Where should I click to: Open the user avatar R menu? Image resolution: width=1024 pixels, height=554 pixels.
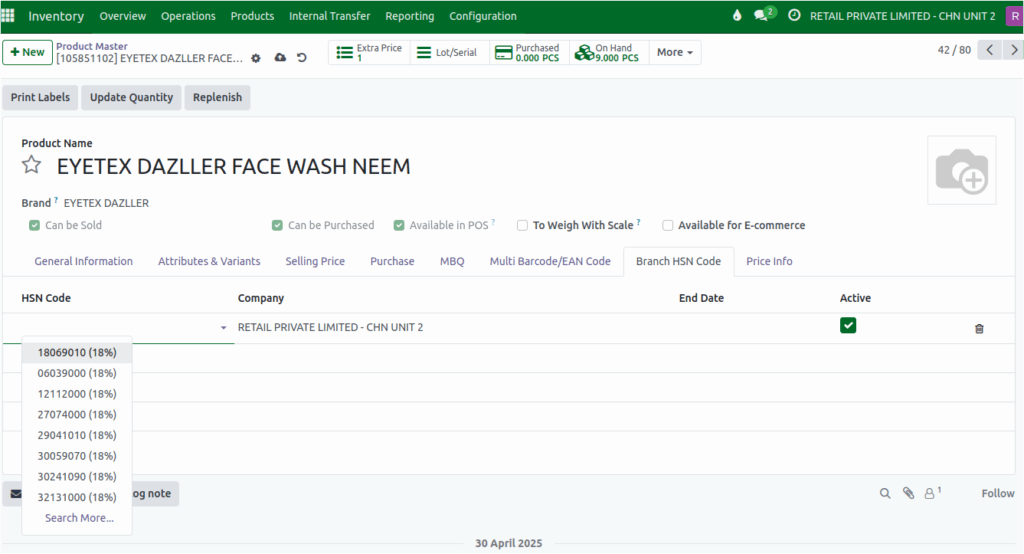coord(1014,16)
